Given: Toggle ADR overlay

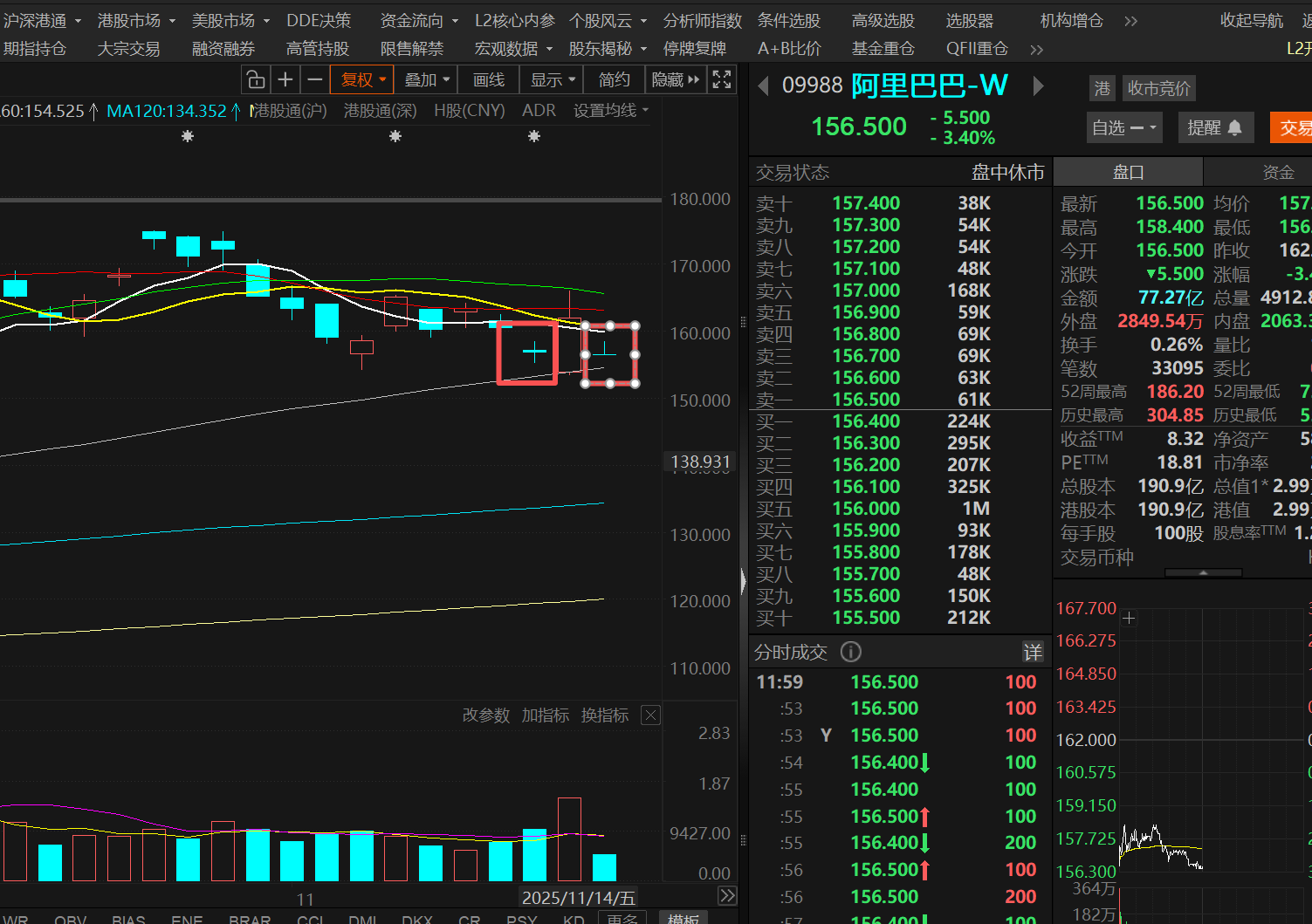Looking at the screenshot, I should click(x=539, y=111).
